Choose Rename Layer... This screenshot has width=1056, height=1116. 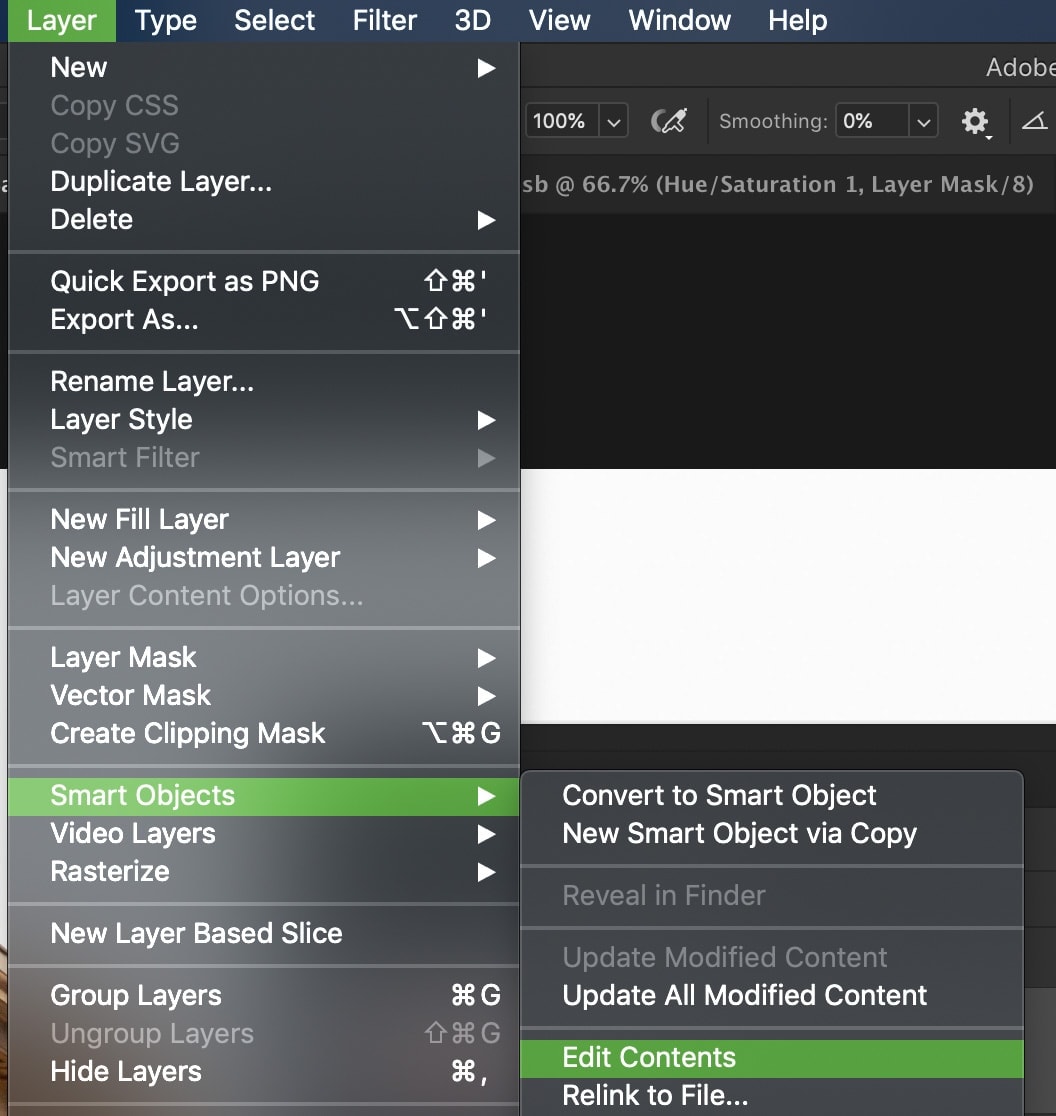pos(264,381)
